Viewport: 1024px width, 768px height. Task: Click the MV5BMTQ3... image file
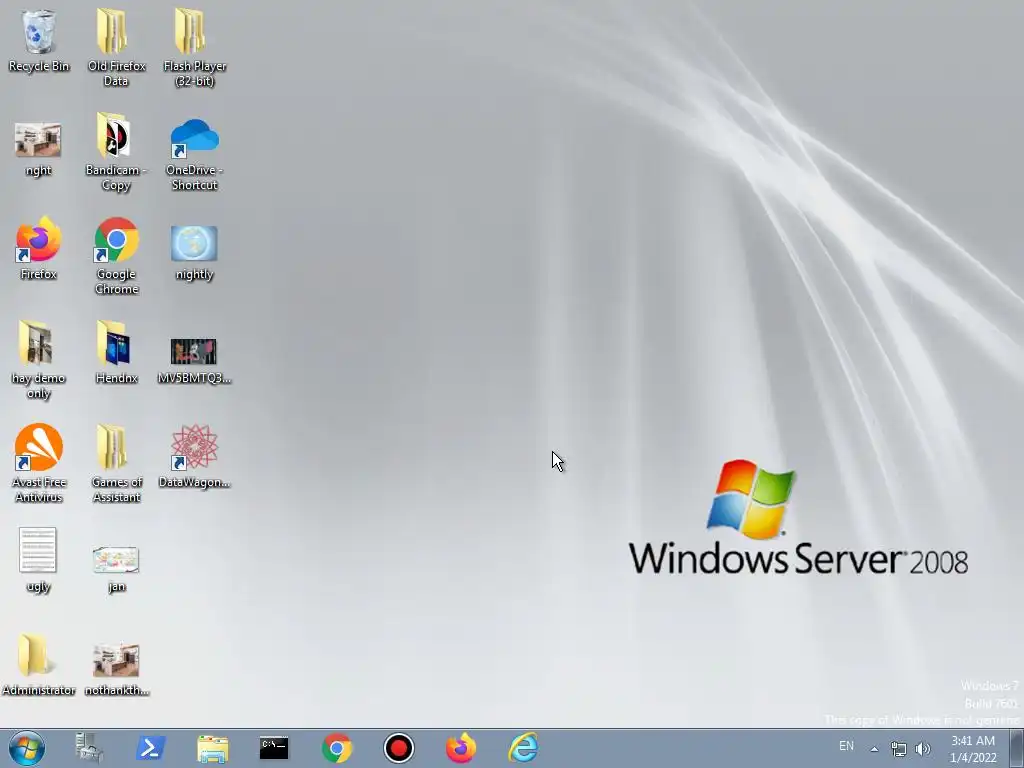click(195, 360)
